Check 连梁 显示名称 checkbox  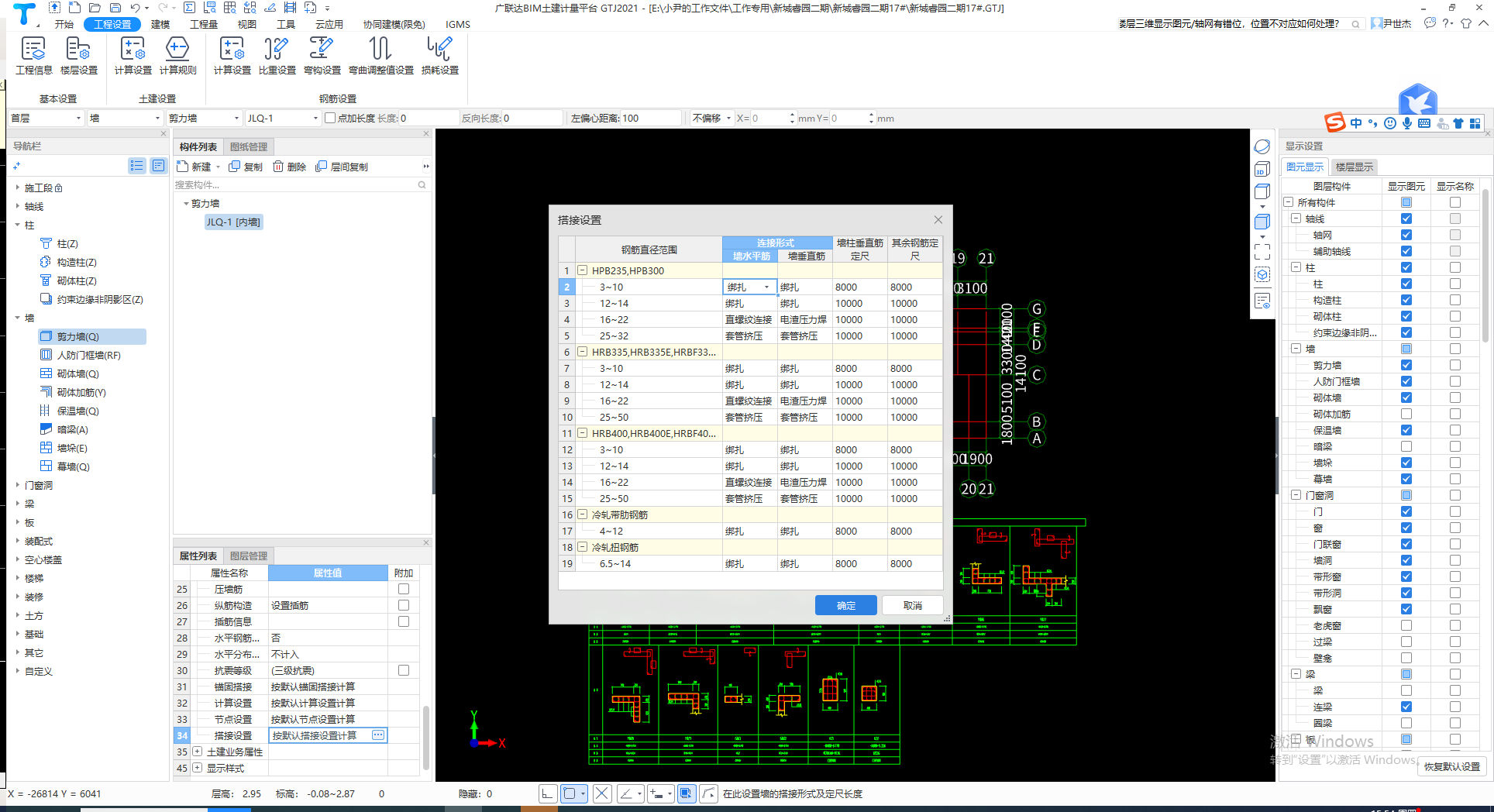click(1455, 707)
